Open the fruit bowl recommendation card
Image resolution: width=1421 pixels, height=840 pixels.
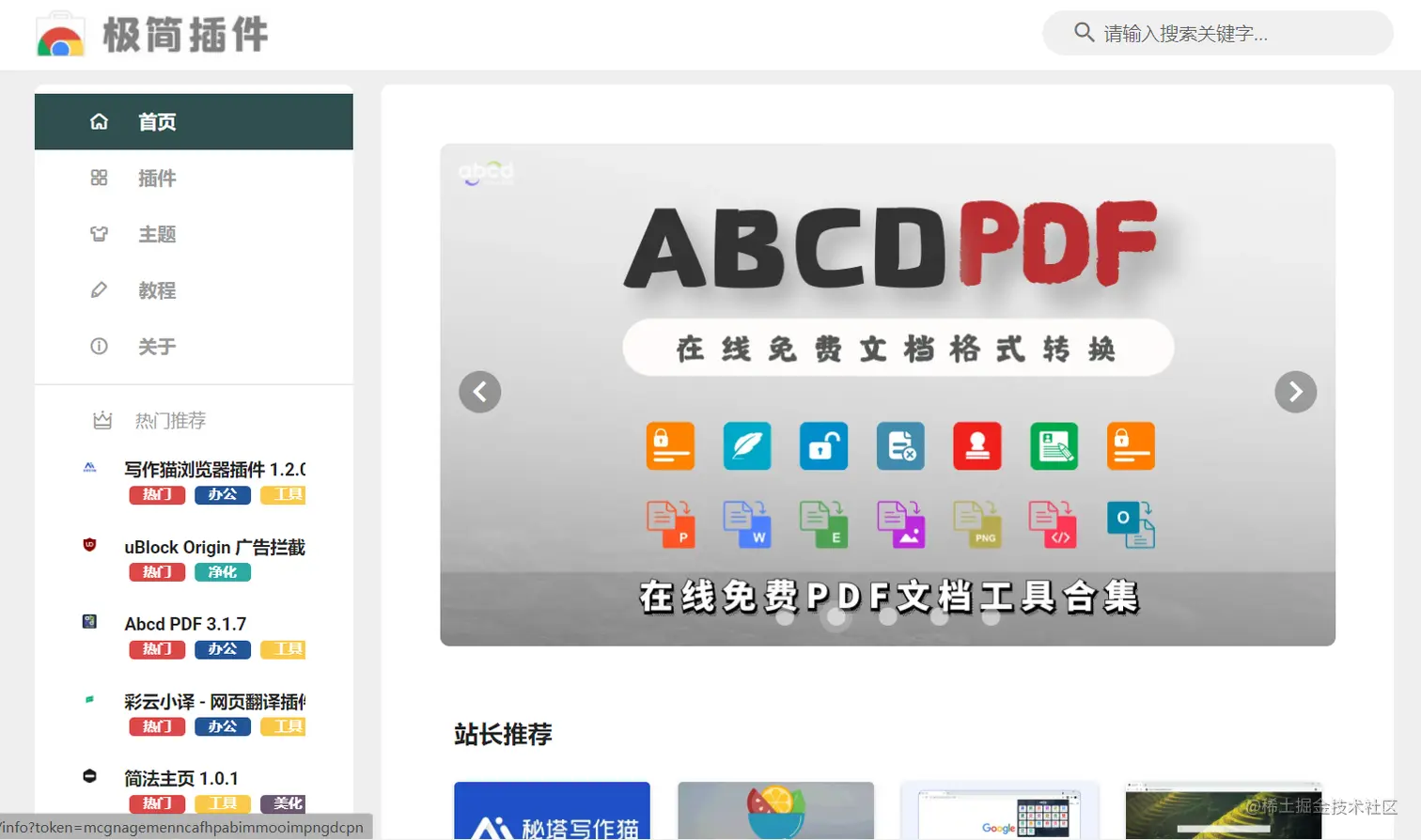click(775, 810)
